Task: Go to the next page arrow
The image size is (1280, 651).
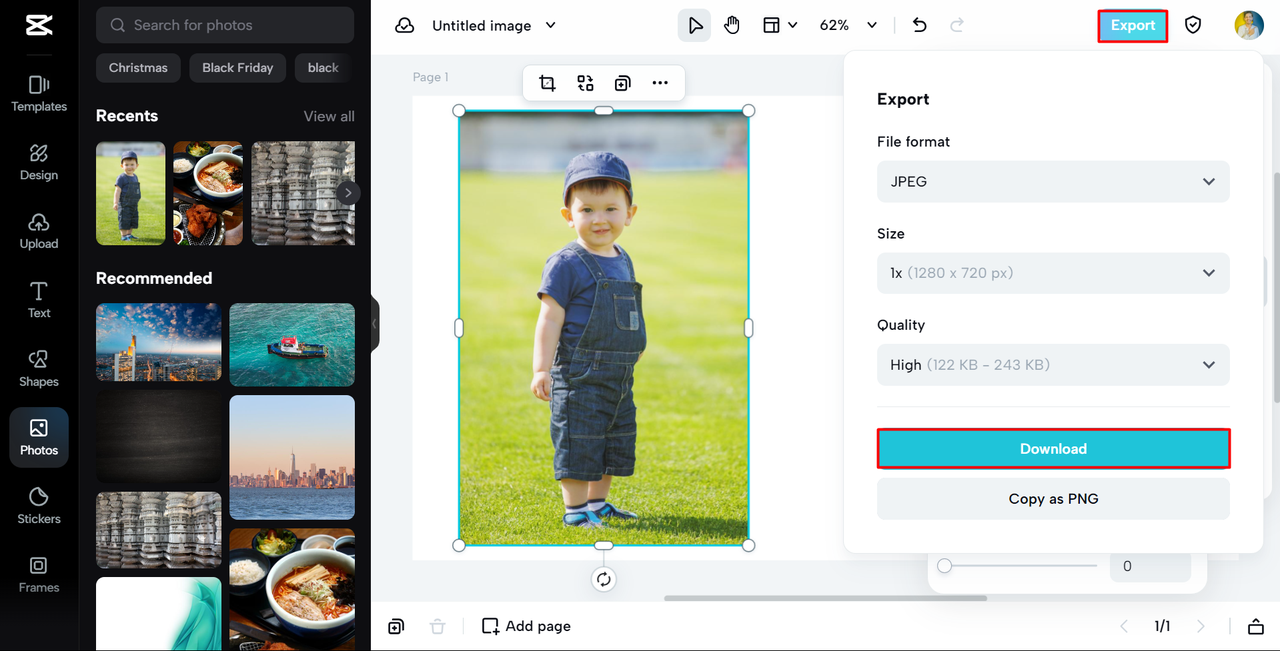Action: coord(1201,626)
